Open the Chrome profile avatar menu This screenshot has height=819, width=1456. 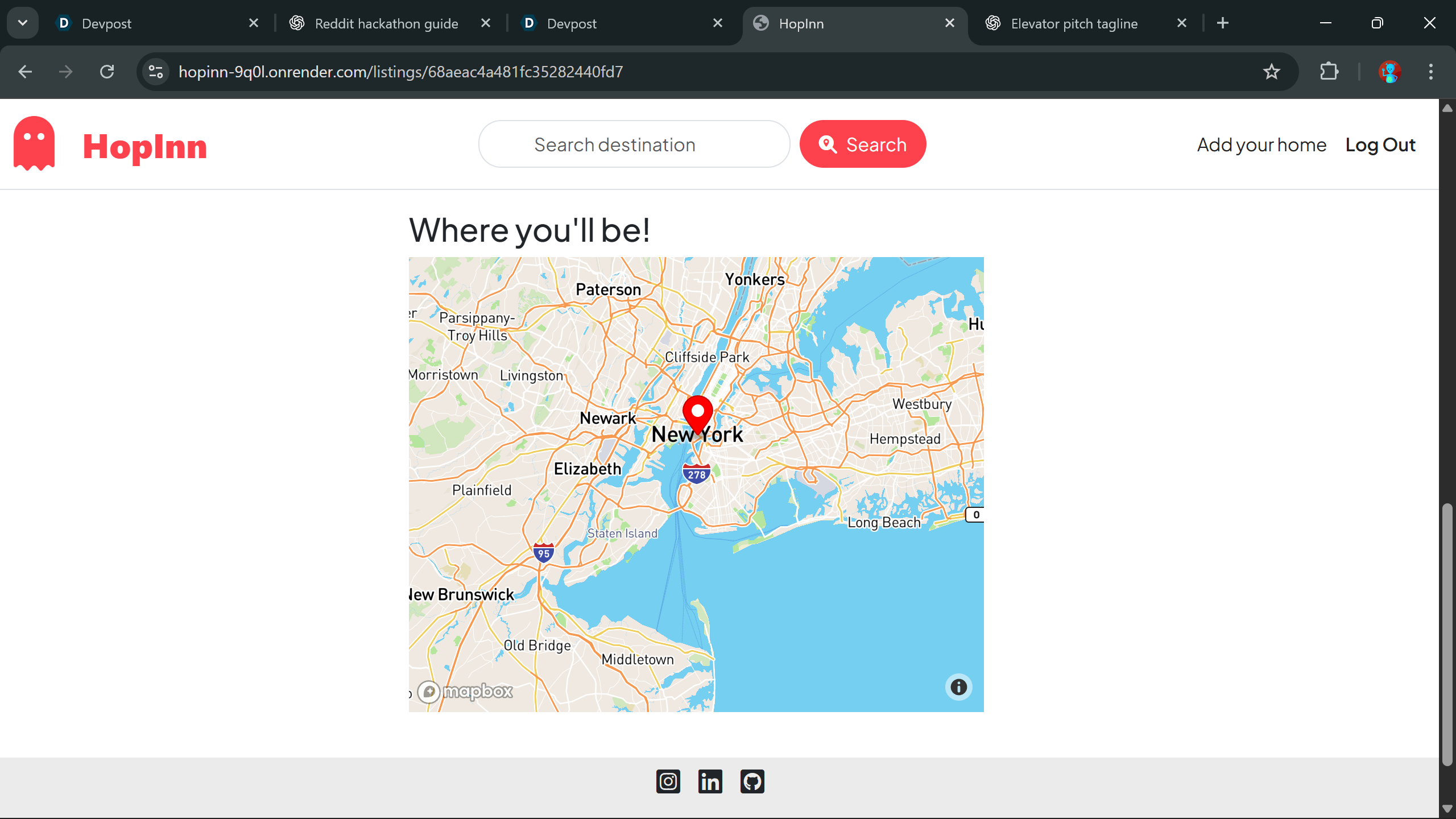point(1389,72)
